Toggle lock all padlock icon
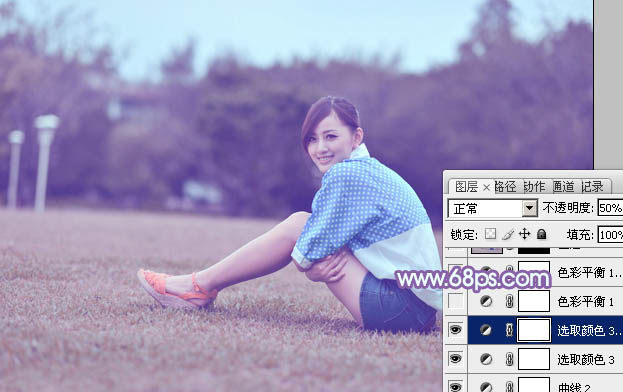623x392 pixels. pyautogui.click(x=541, y=234)
